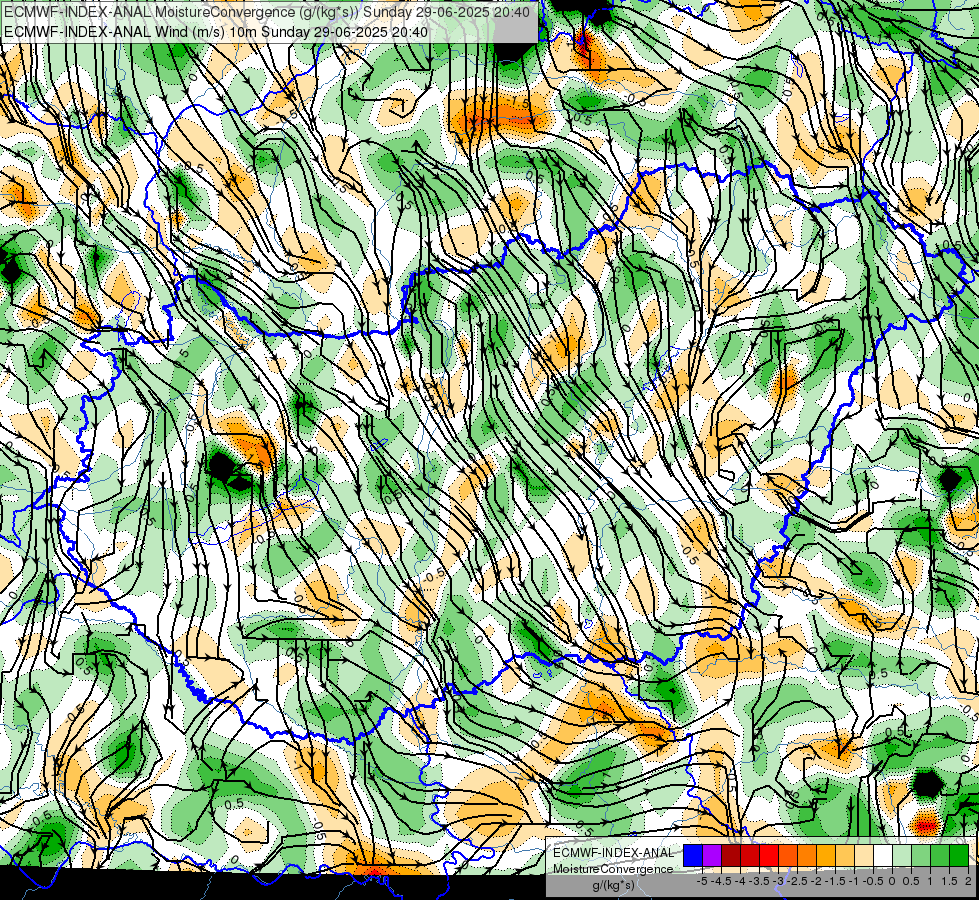The width and height of the screenshot is (979, 900).
Task: Select legend swatch between -2.5 and -2
Action: tap(807, 855)
